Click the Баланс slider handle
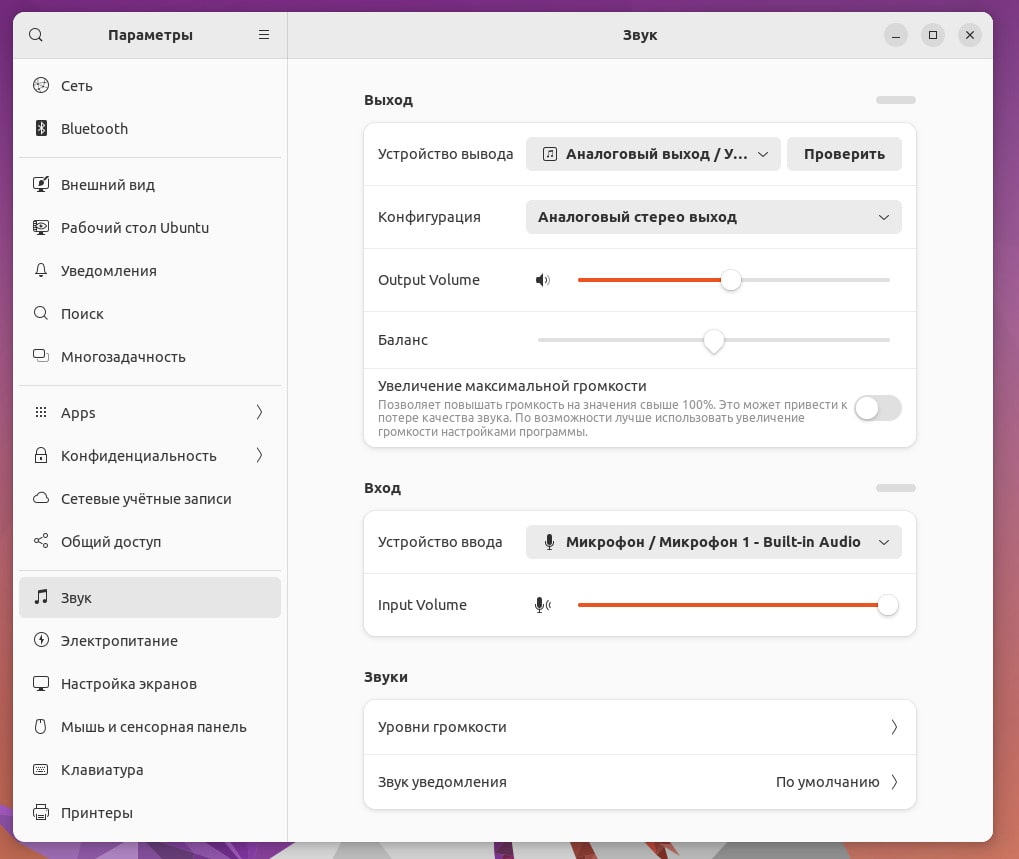This screenshot has width=1019, height=859. pyautogui.click(x=714, y=340)
